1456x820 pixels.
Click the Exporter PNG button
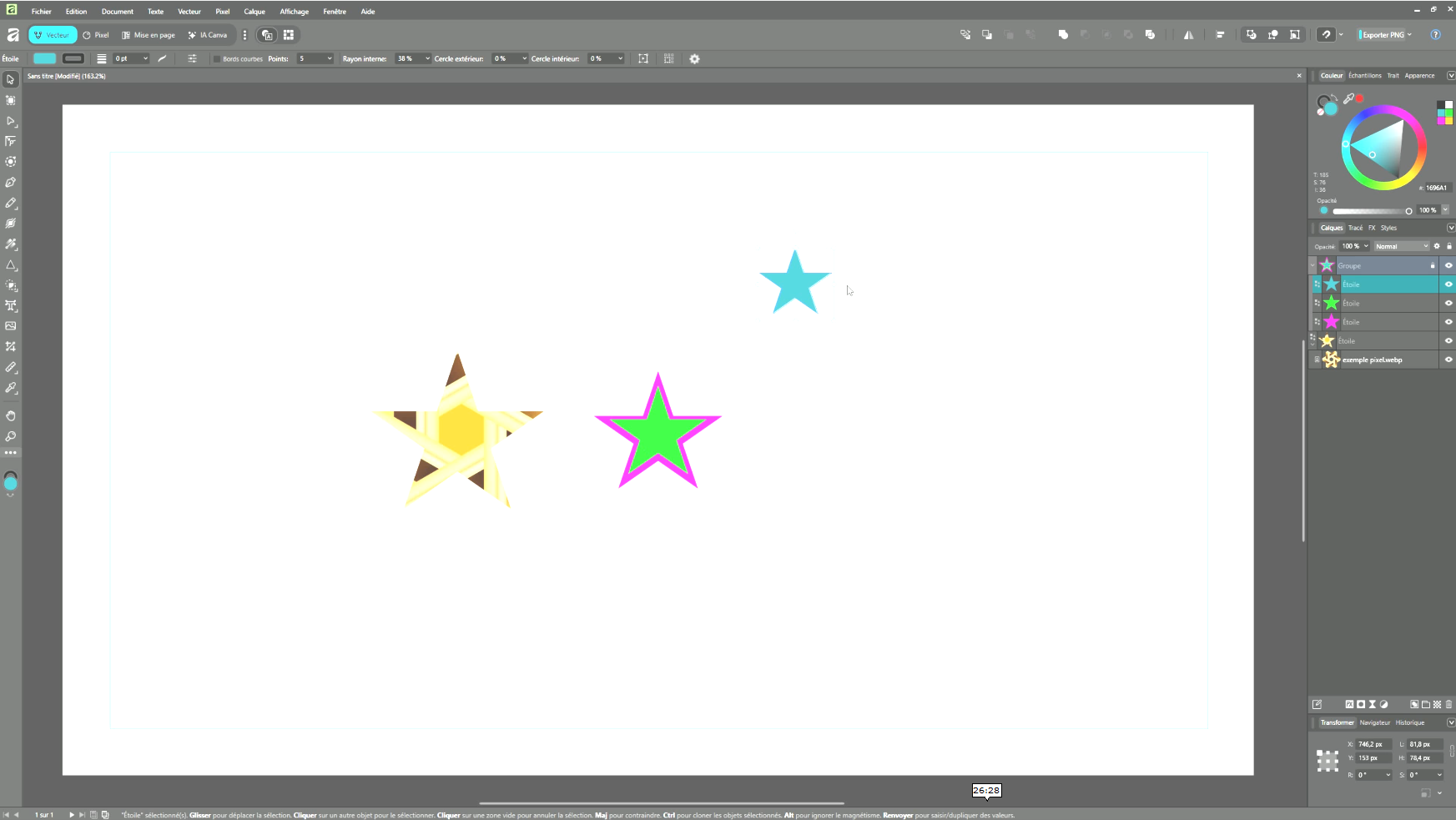coord(1383,35)
